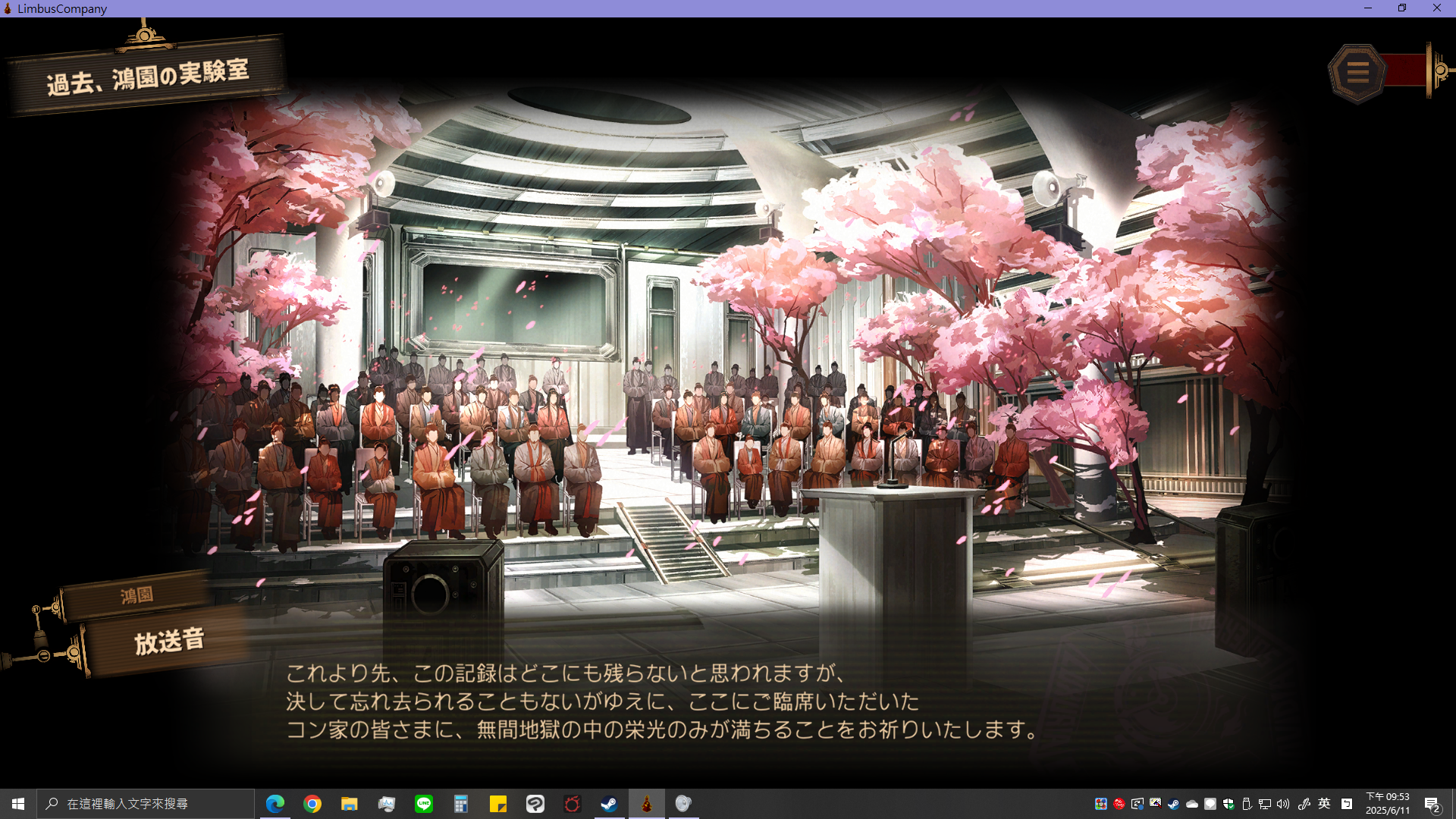Open the system monitor taskbar icon
Viewport: 1456px width, 819px height.
click(387, 804)
